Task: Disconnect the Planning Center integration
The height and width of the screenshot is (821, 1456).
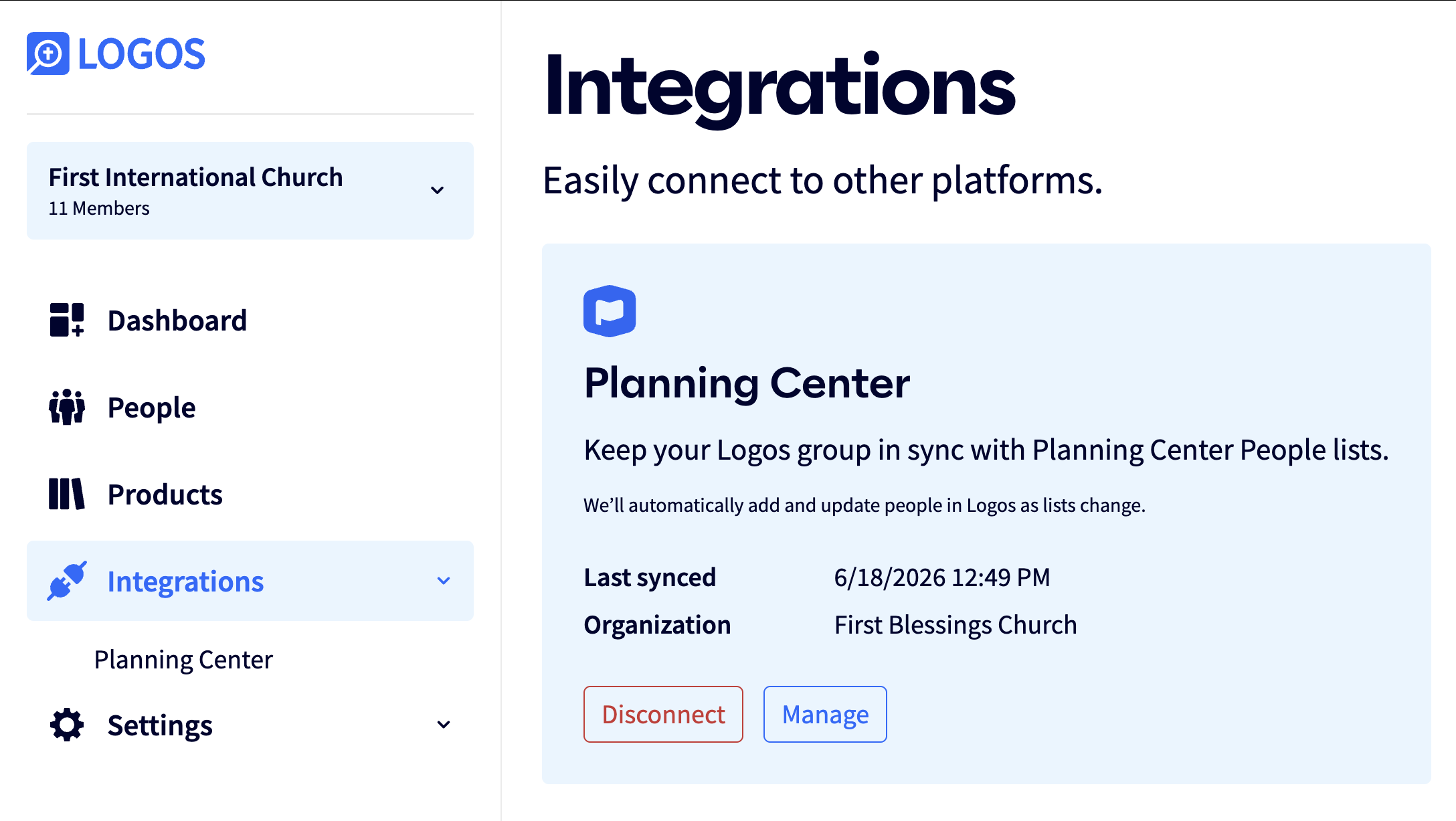Action: [x=663, y=714]
